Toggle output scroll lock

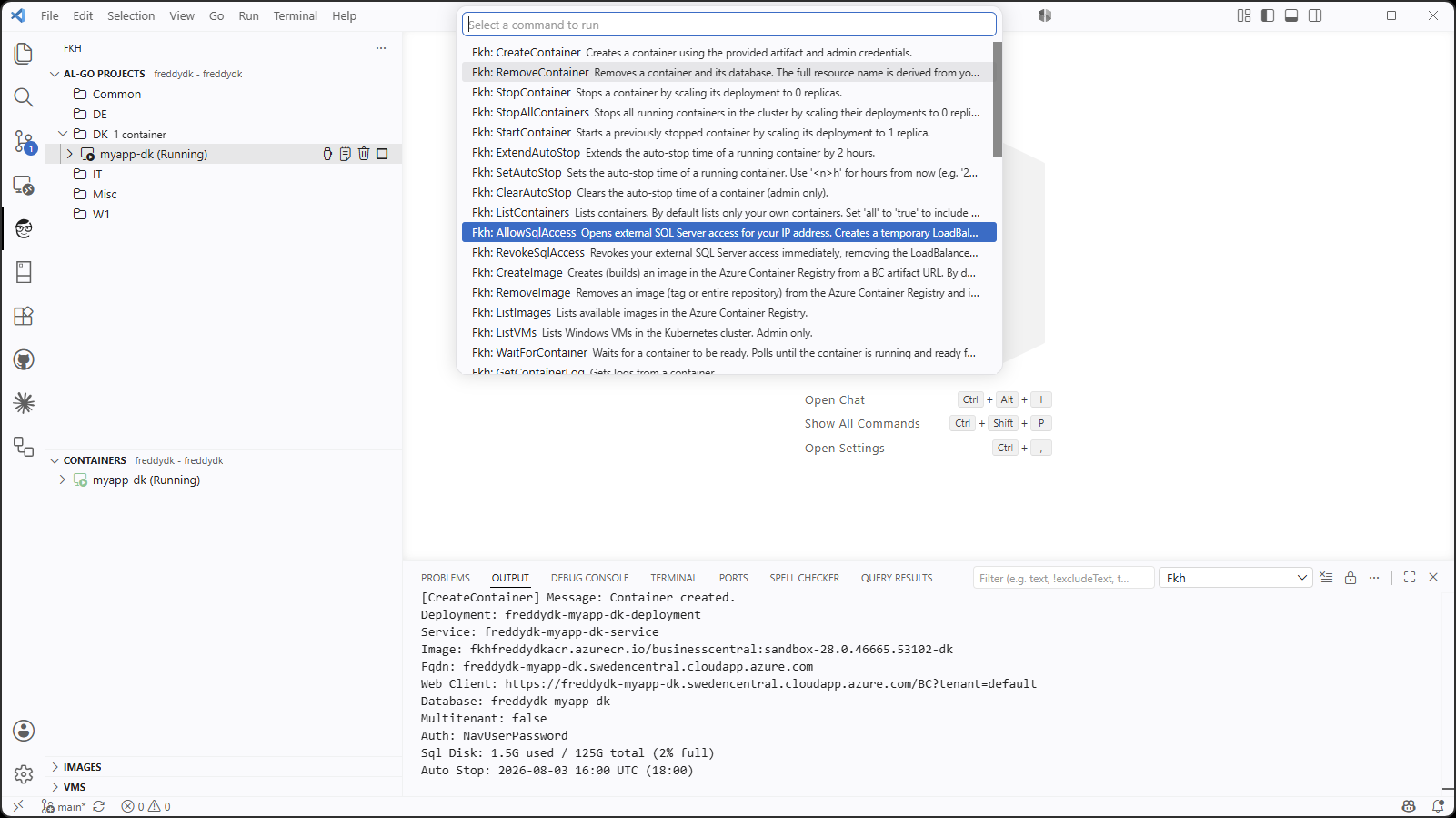click(1351, 578)
